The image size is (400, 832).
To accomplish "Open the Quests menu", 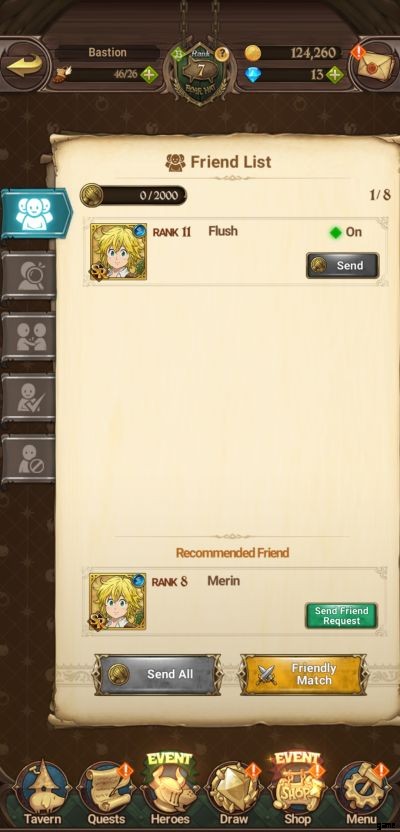I will point(106,793).
